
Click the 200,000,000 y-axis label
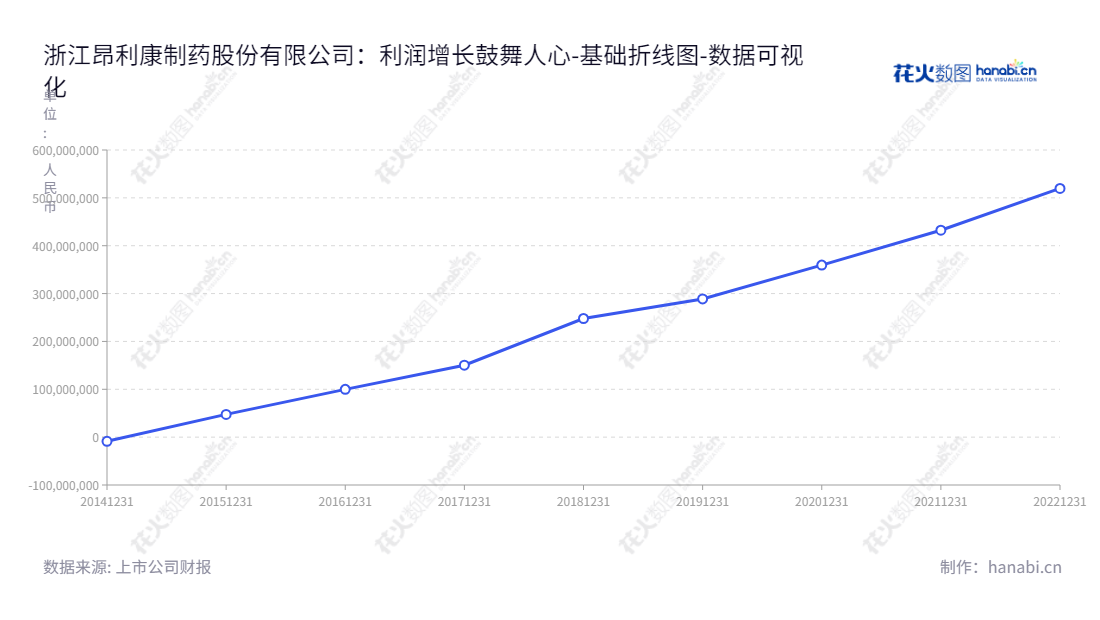pyautogui.click(x=65, y=342)
